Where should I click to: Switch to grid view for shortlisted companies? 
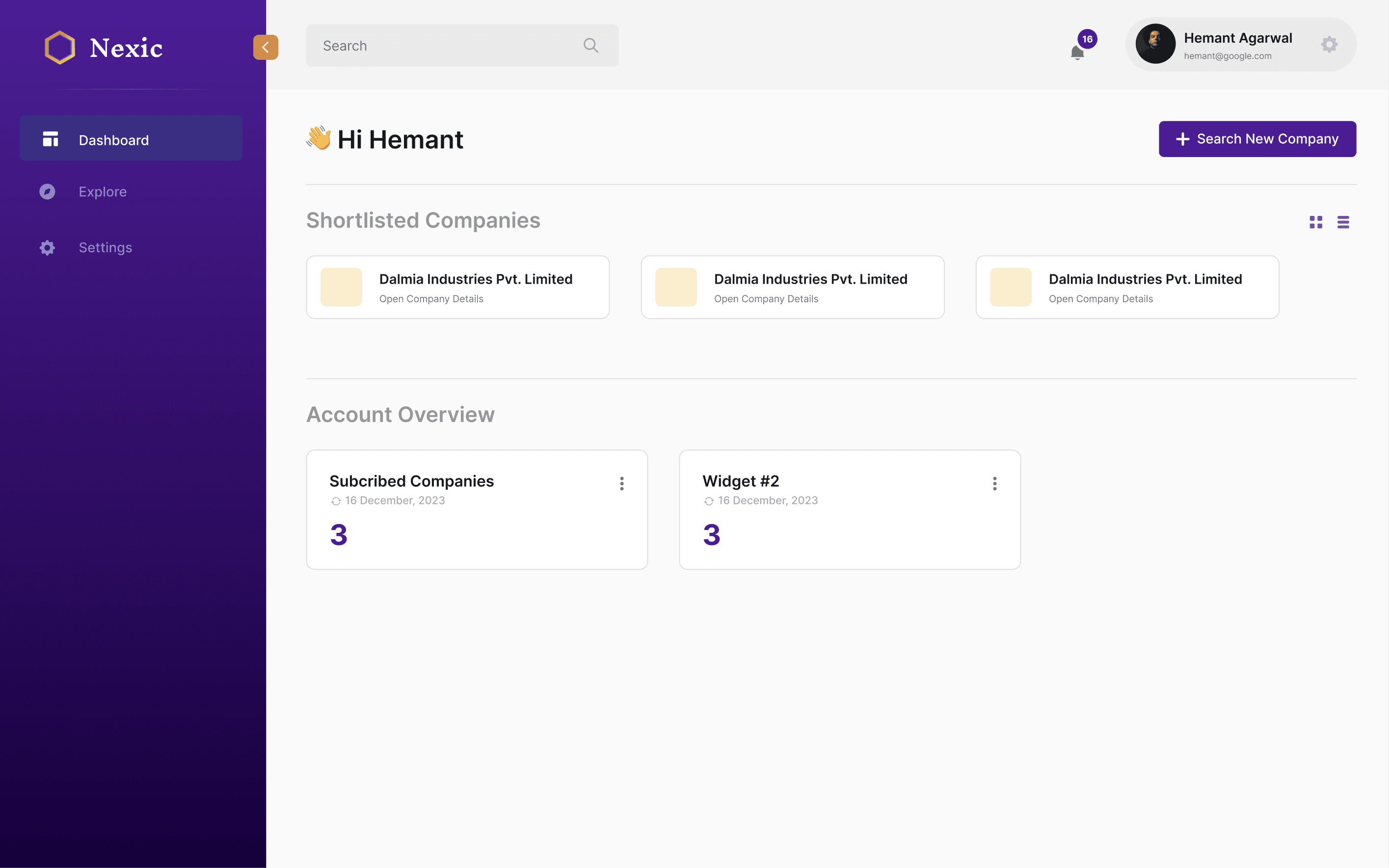click(x=1315, y=222)
